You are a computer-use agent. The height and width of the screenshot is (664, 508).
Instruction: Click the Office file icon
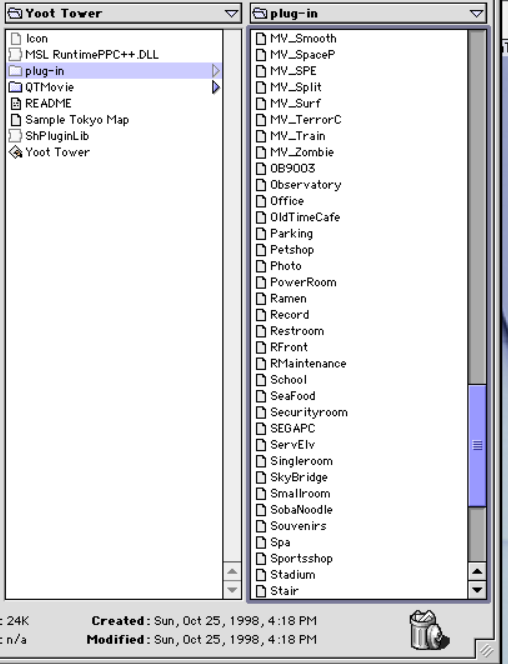click(261, 201)
